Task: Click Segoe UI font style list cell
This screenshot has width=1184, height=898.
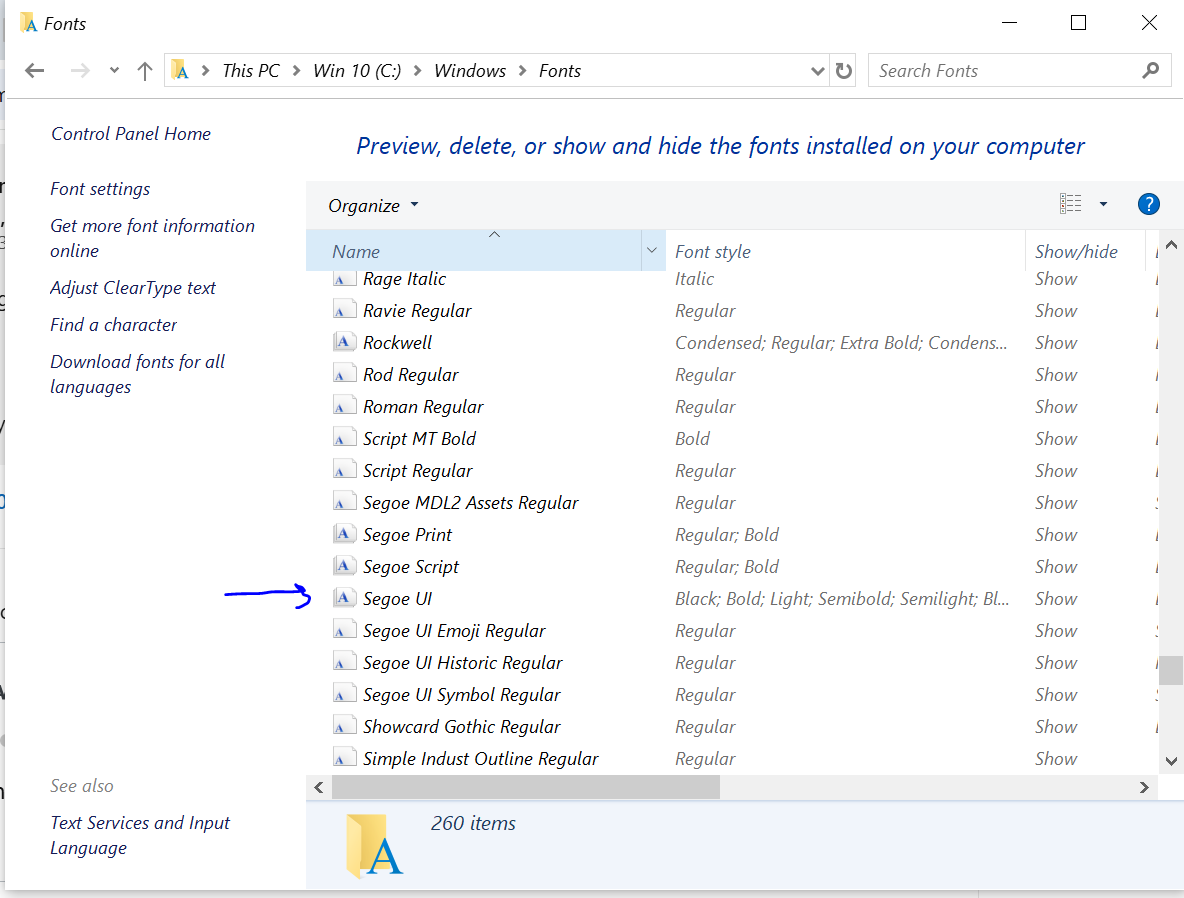Action: tap(842, 599)
